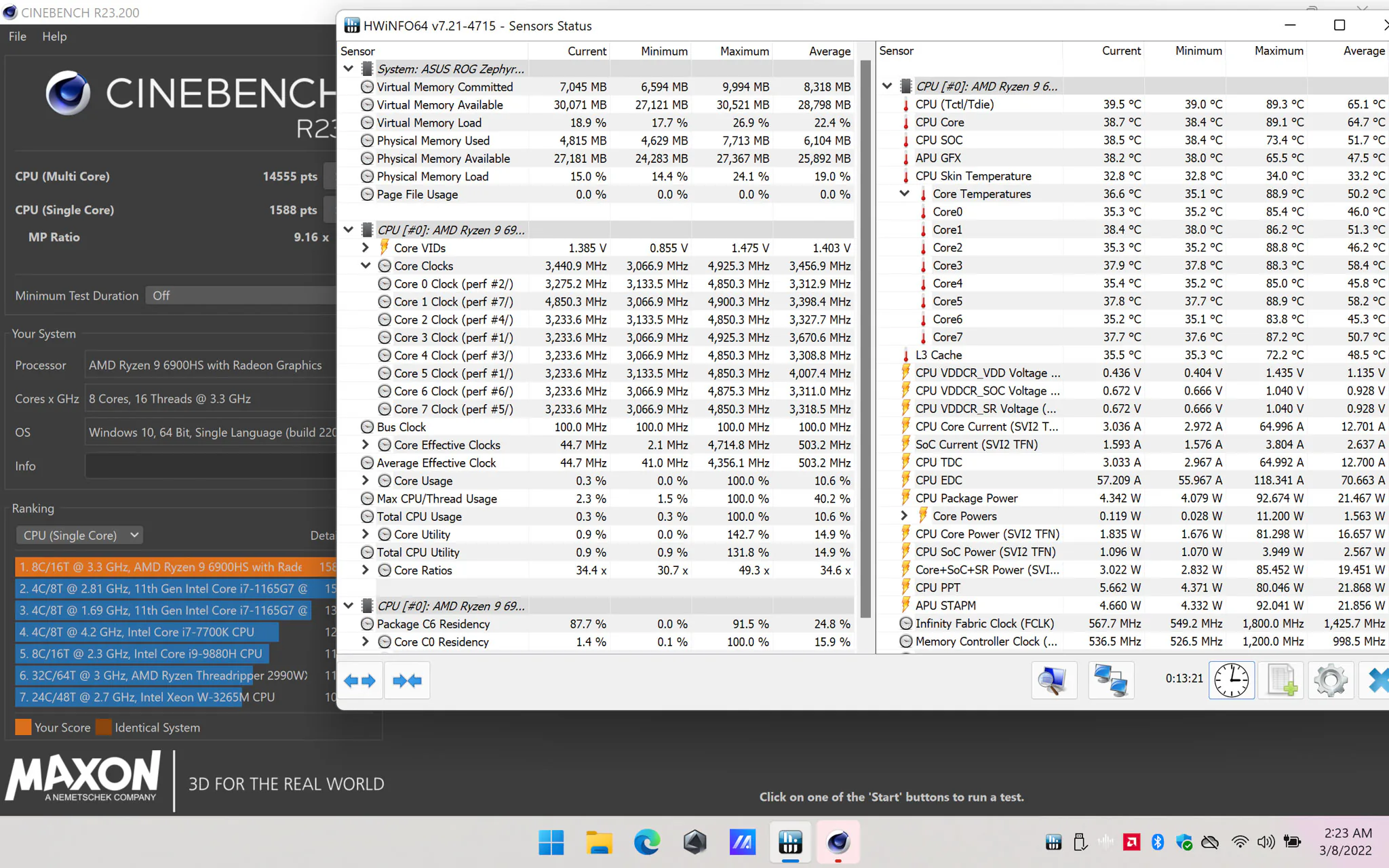Viewport: 1389px width, 868px height.
Task: Click the HWiNFO taskbar icon
Action: [790, 842]
